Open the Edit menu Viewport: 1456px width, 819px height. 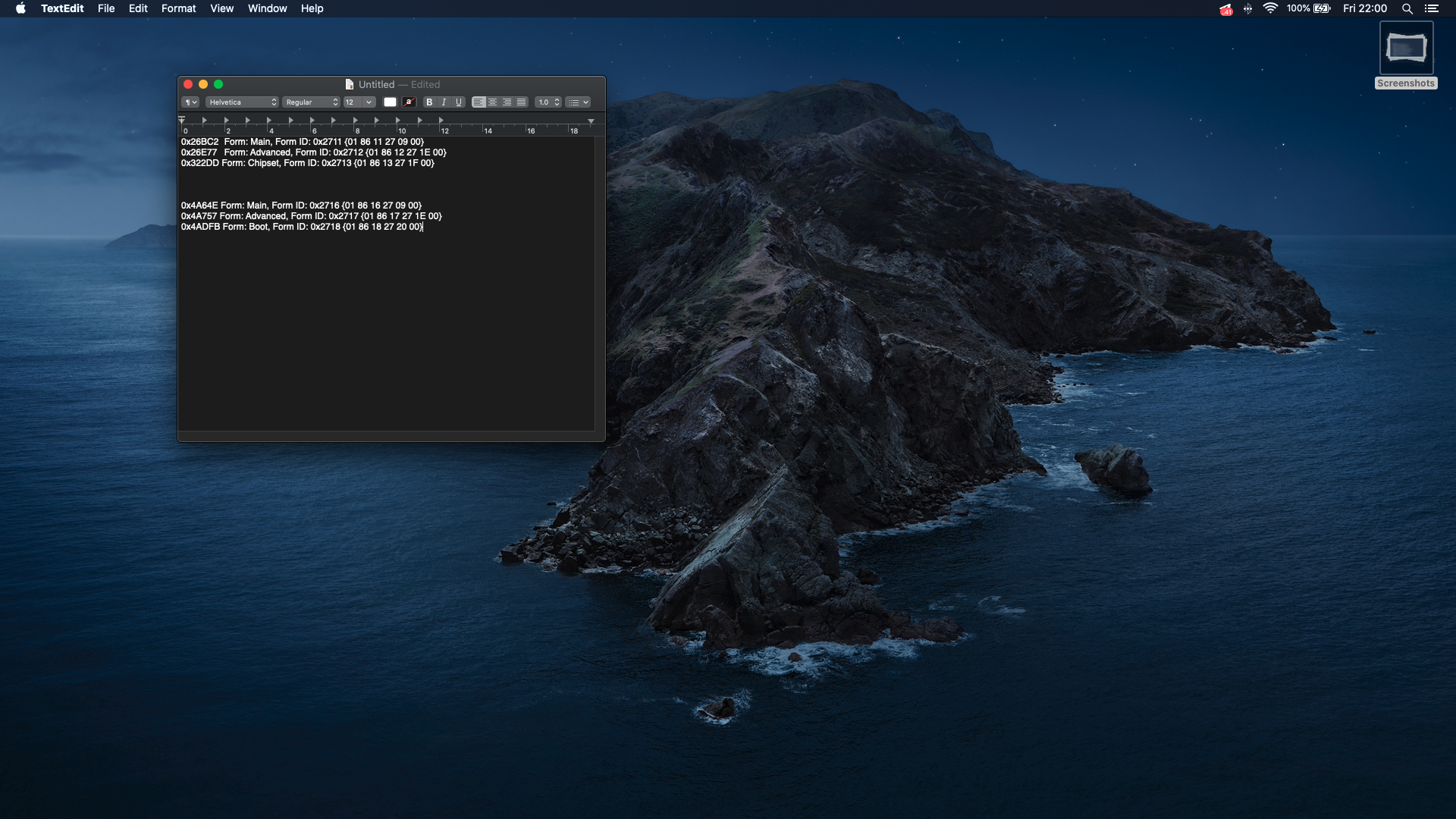pos(138,8)
